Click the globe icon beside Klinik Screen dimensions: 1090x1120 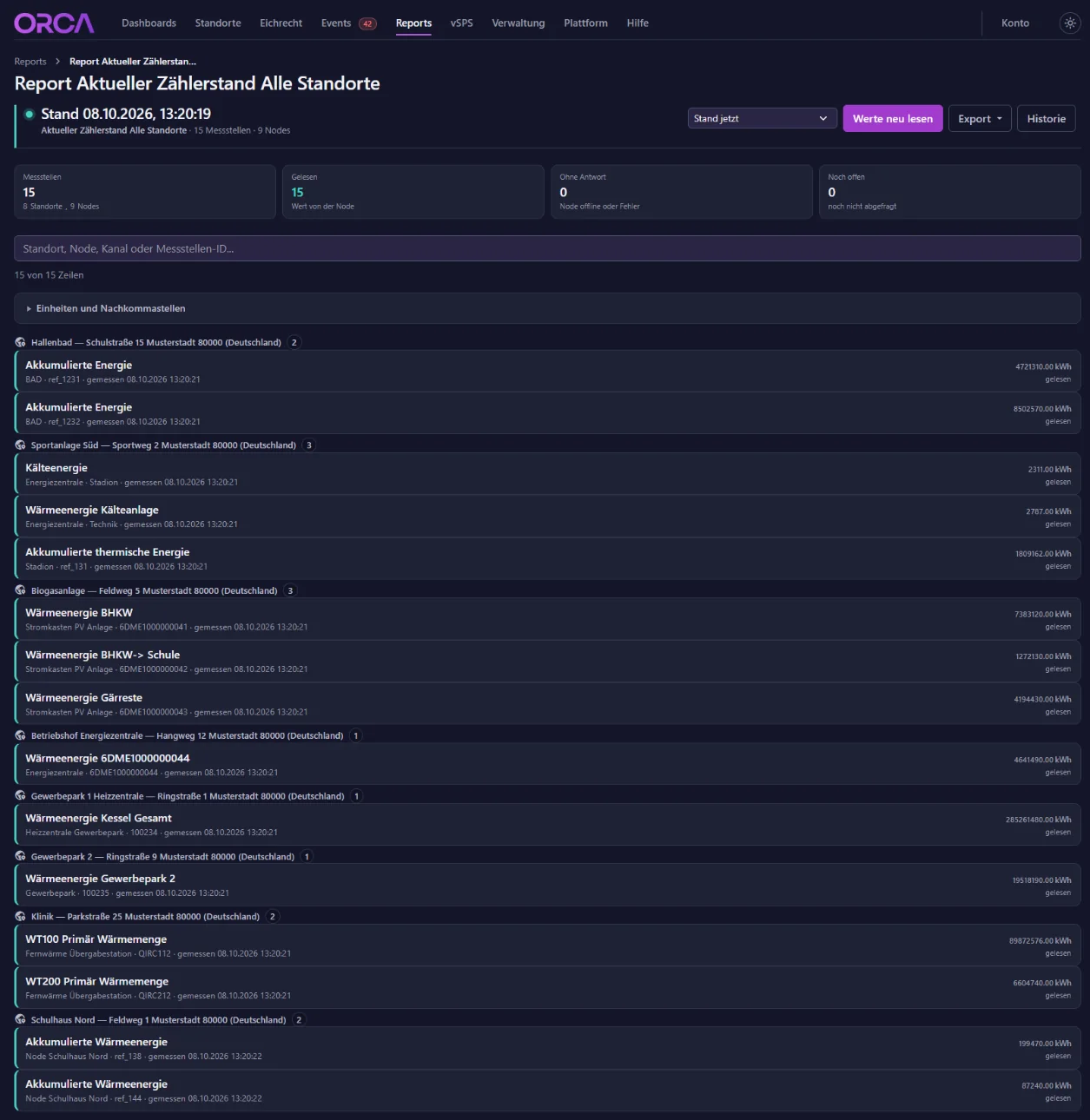click(x=20, y=917)
